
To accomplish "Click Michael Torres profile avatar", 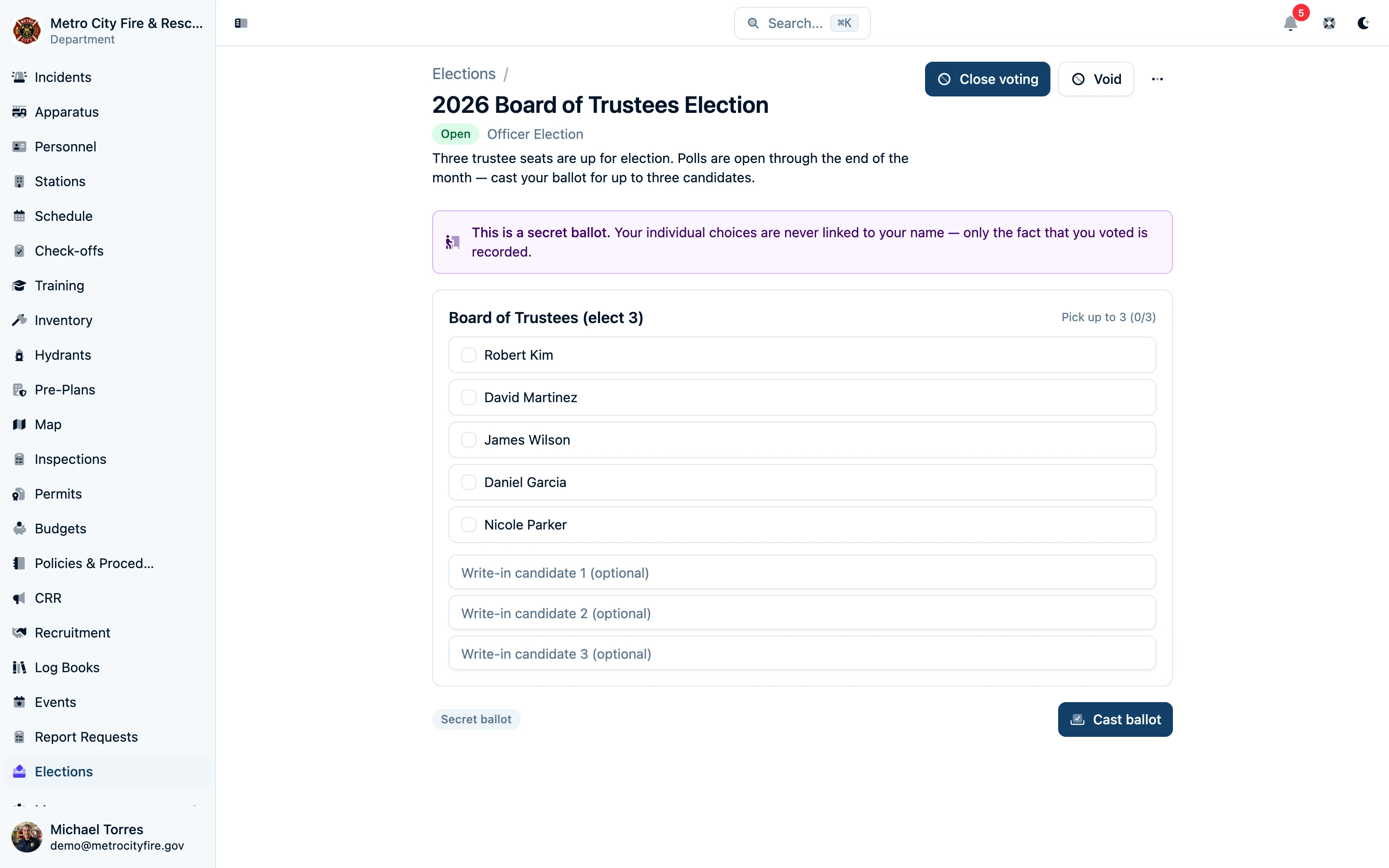I will (27, 837).
